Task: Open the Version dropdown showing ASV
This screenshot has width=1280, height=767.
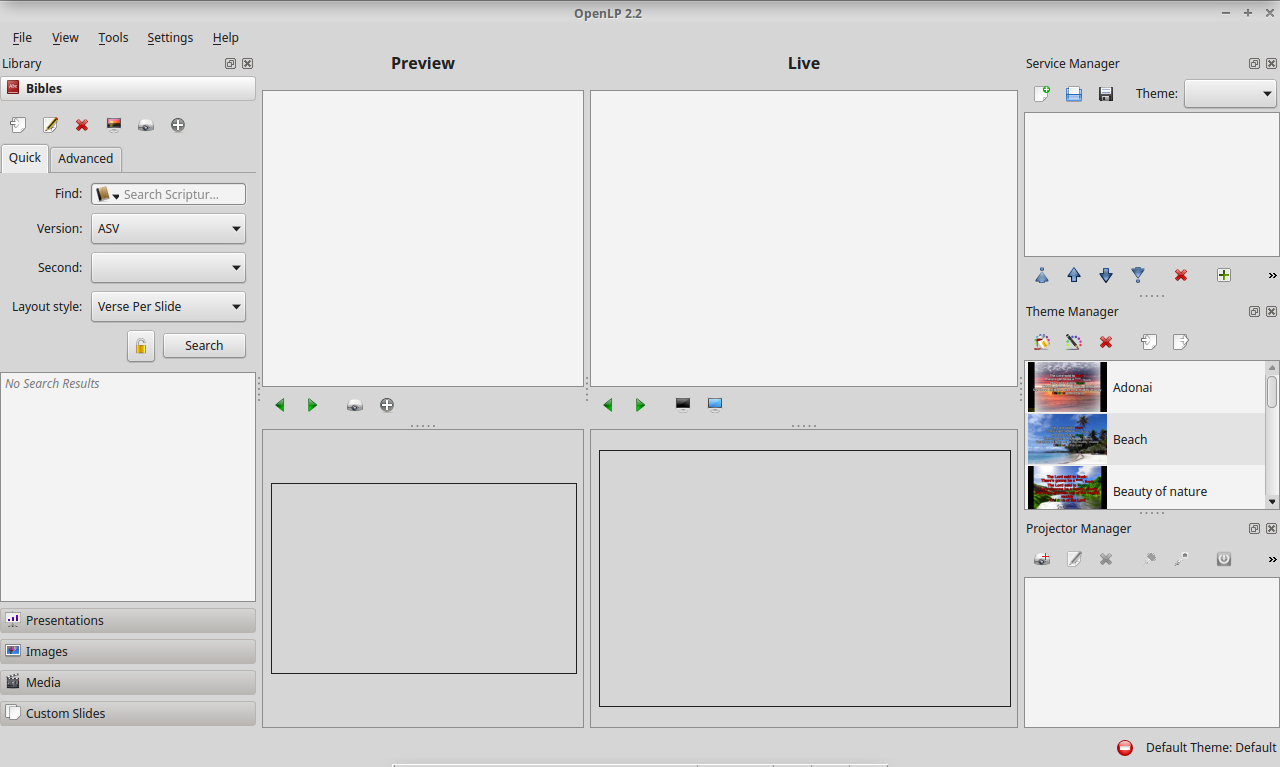Action: (x=168, y=229)
